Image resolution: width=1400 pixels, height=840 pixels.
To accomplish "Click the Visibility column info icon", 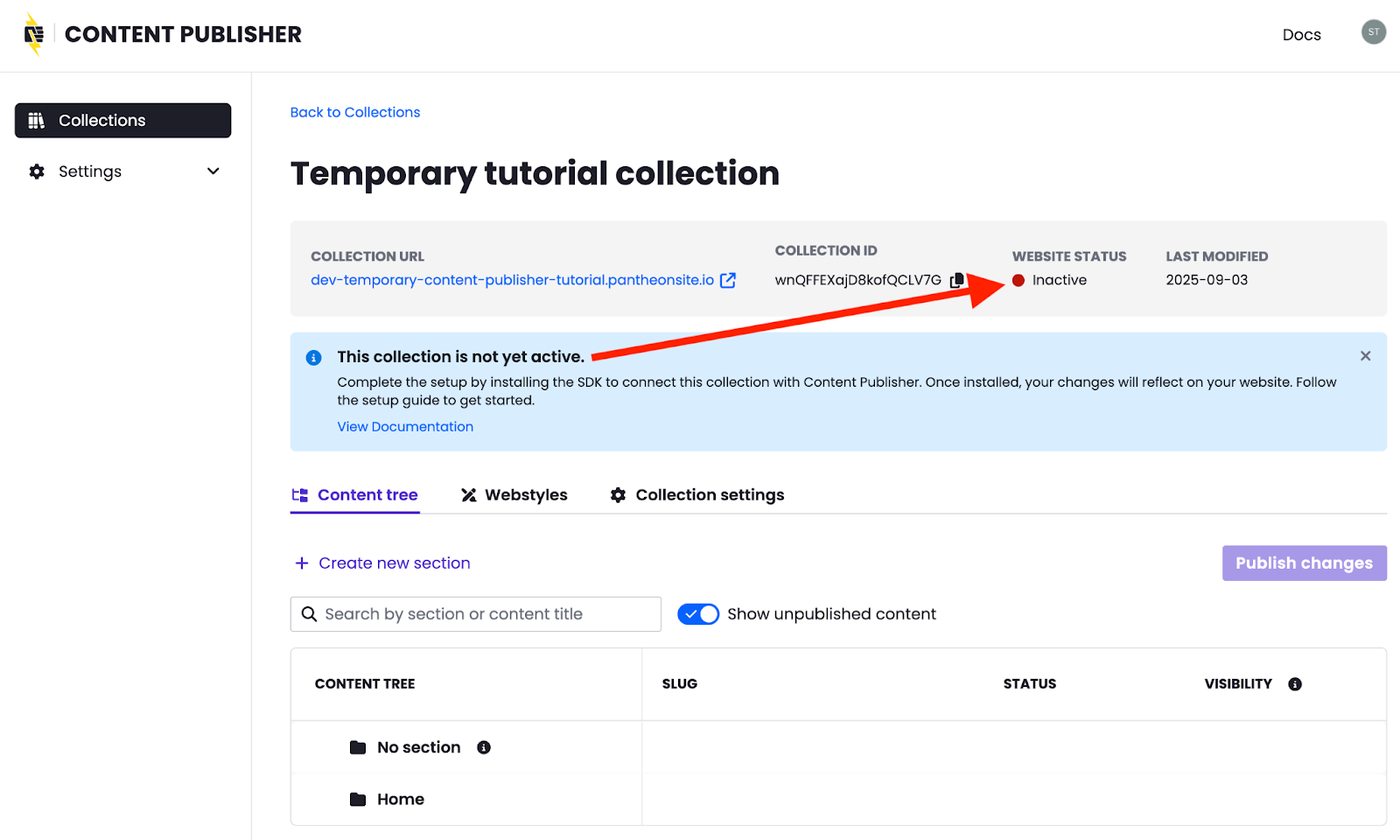I will (x=1295, y=684).
